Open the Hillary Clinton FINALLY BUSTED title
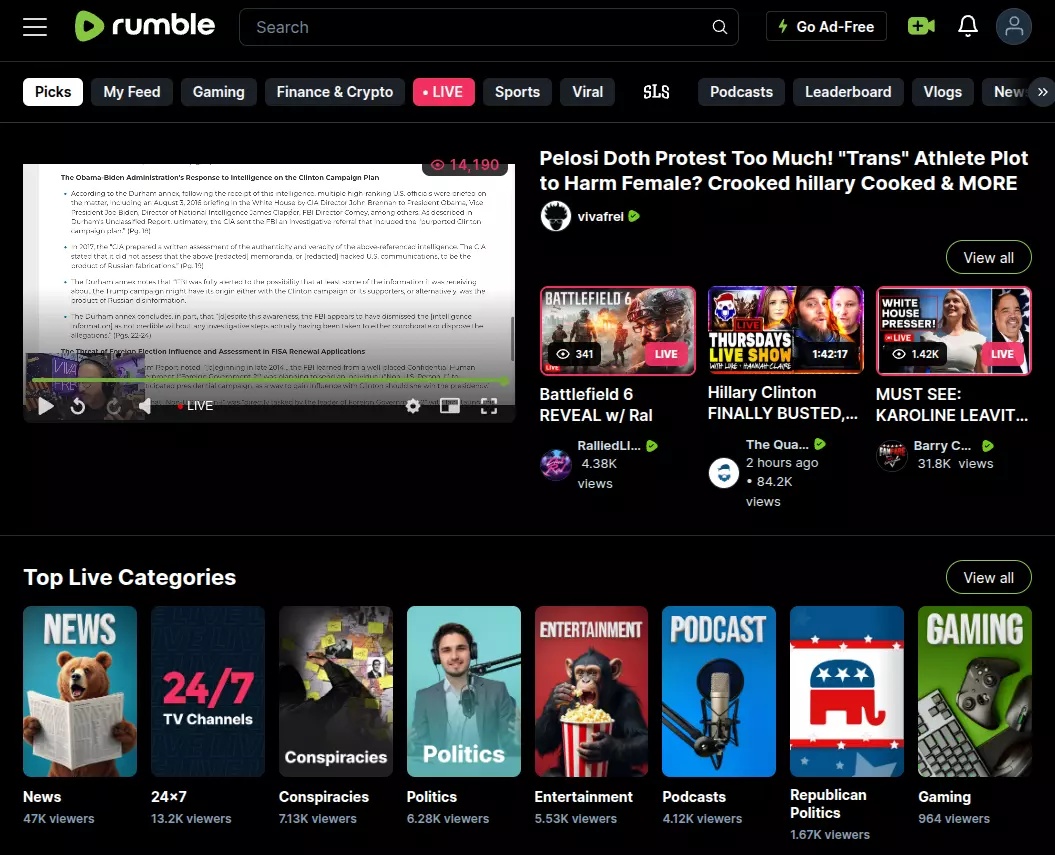This screenshot has height=855, width=1055. 783,403
